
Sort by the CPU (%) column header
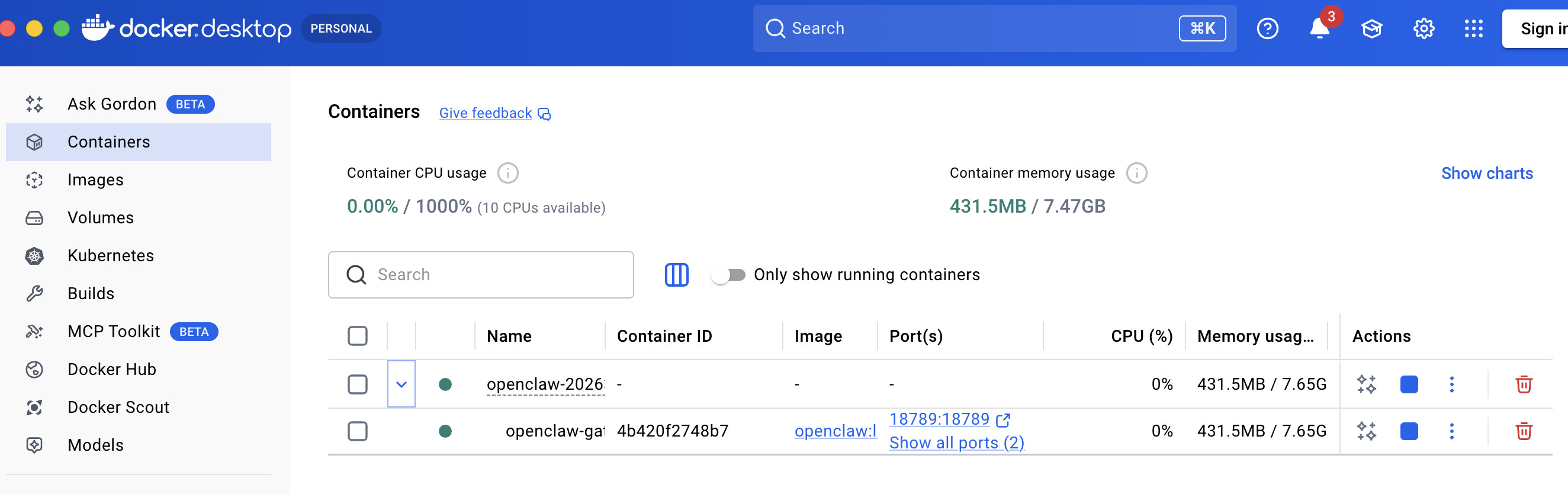(x=1141, y=336)
